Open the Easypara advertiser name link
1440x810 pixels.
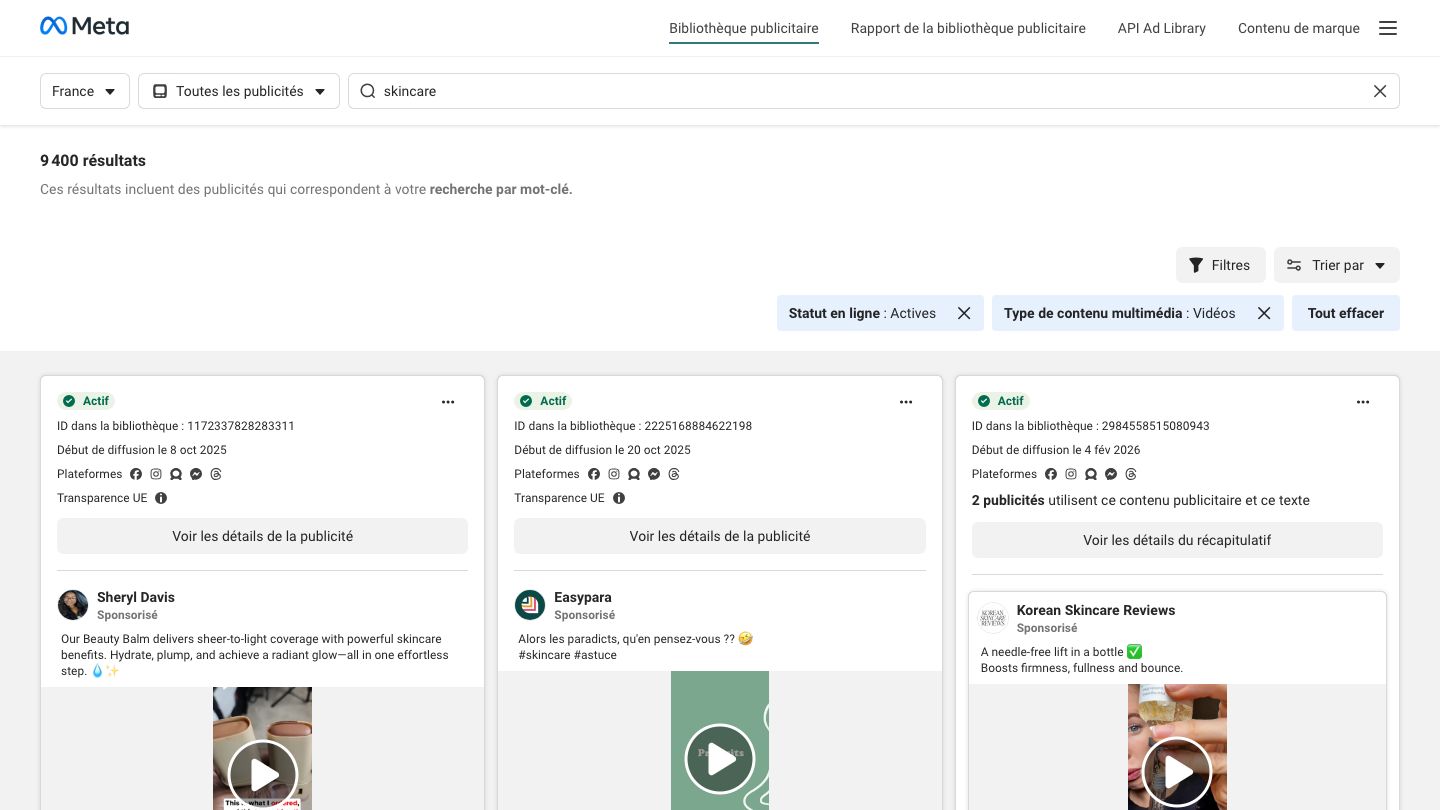(x=583, y=597)
